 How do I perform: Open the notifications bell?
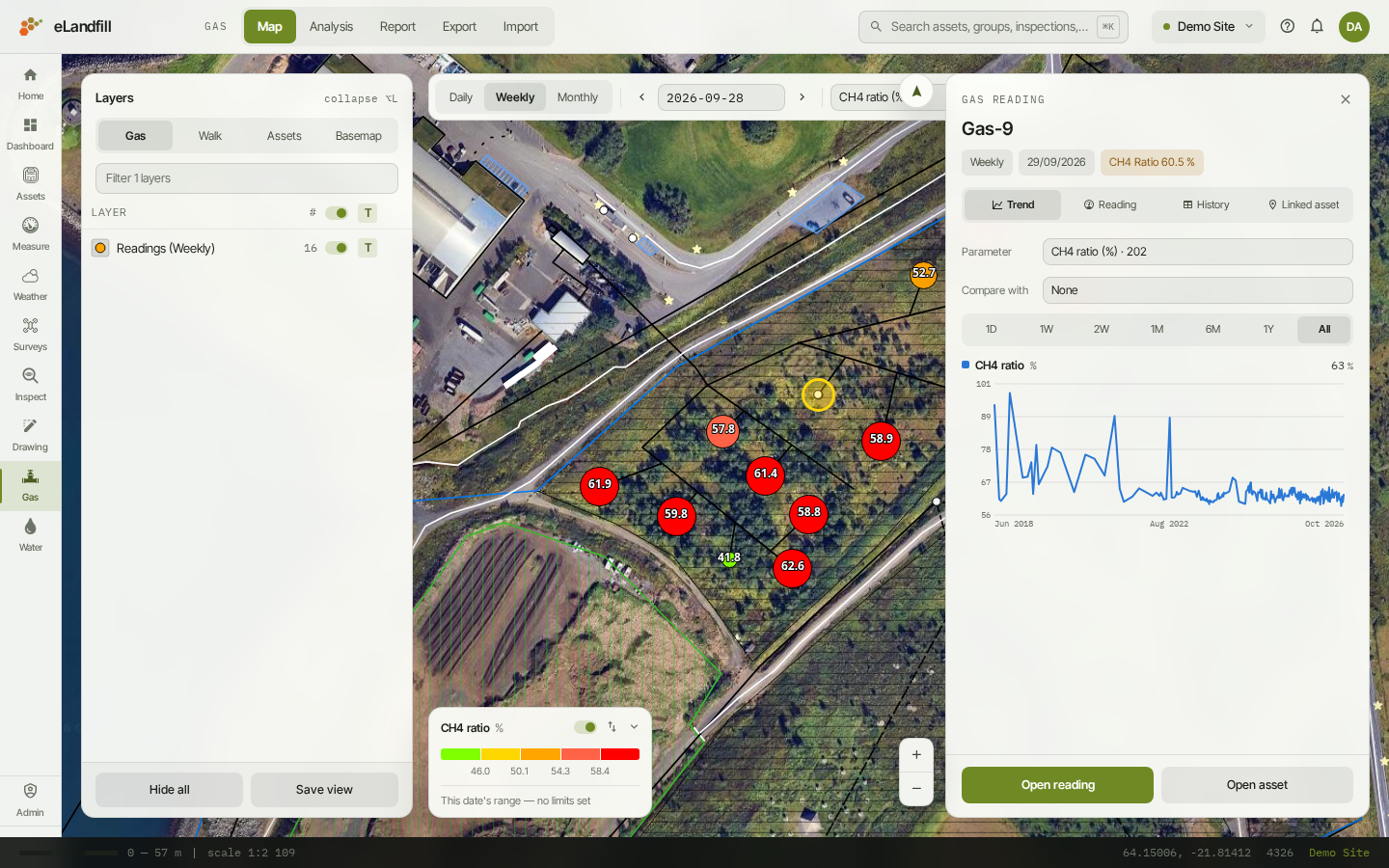coord(1317,27)
